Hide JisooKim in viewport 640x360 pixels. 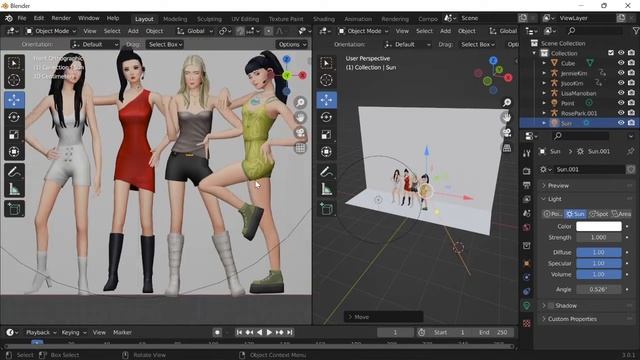(621, 83)
